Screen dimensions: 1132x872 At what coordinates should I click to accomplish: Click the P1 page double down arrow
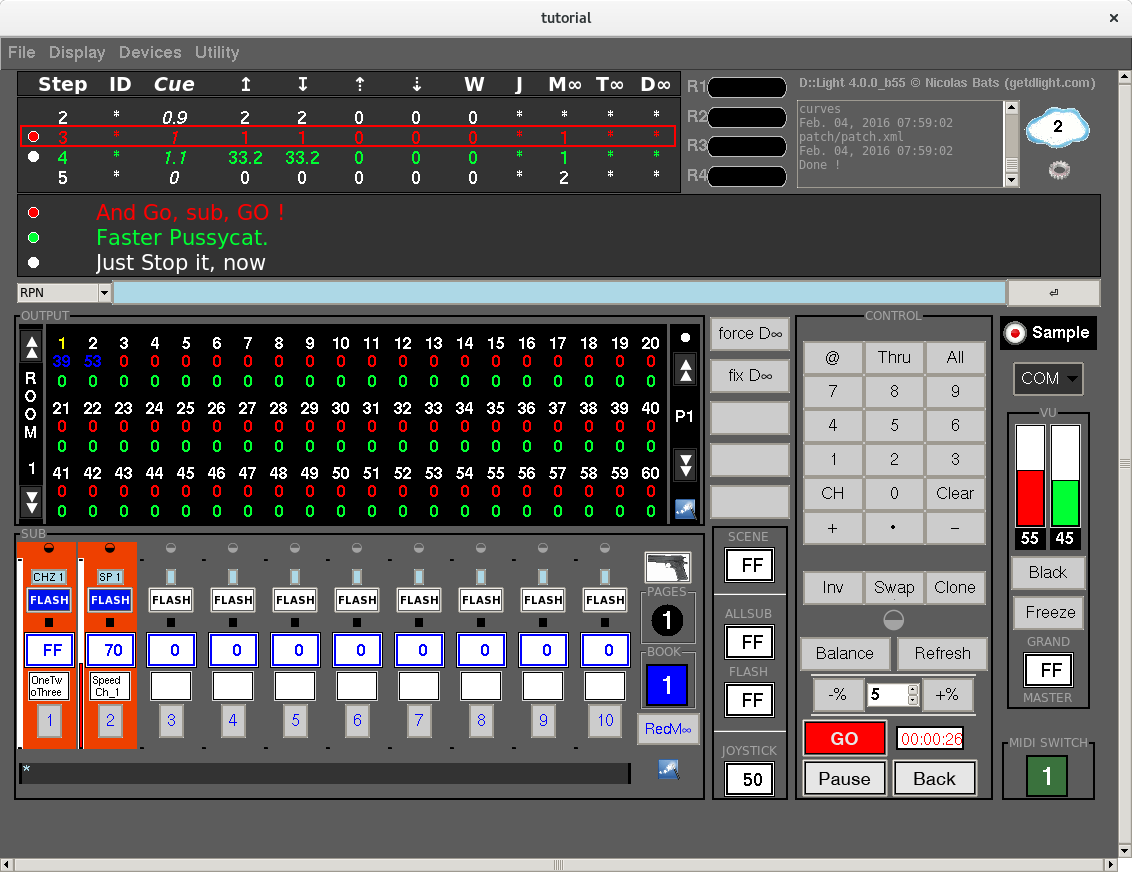pos(685,465)
